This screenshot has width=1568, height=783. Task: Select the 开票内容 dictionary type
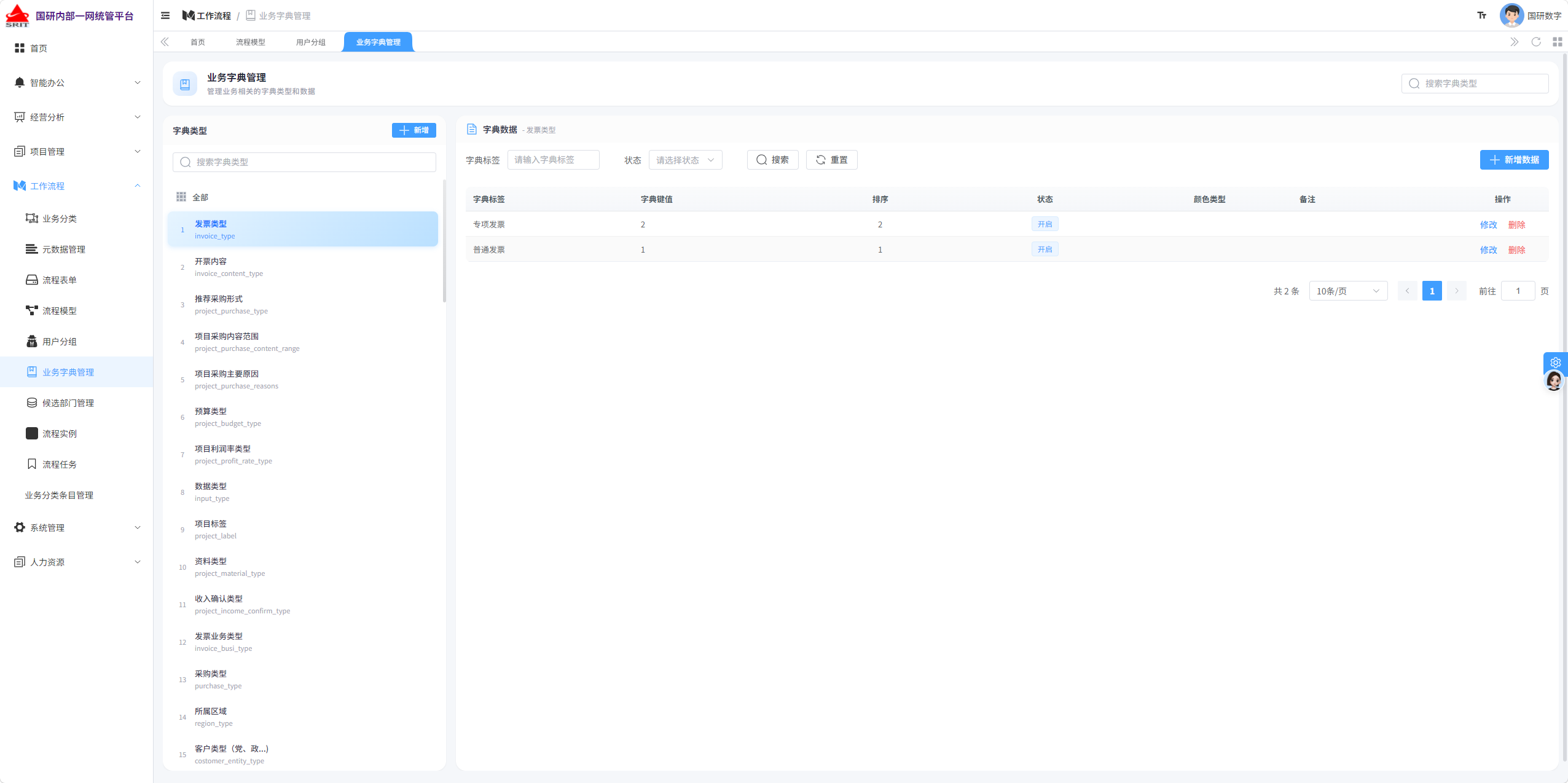tap(303, 267)
